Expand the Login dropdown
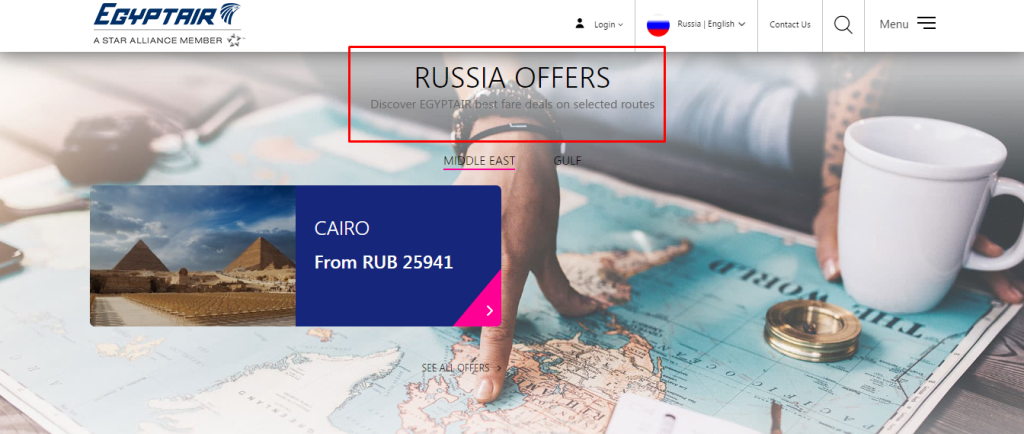Screen dimensions: 1024x434 (608, 25)
